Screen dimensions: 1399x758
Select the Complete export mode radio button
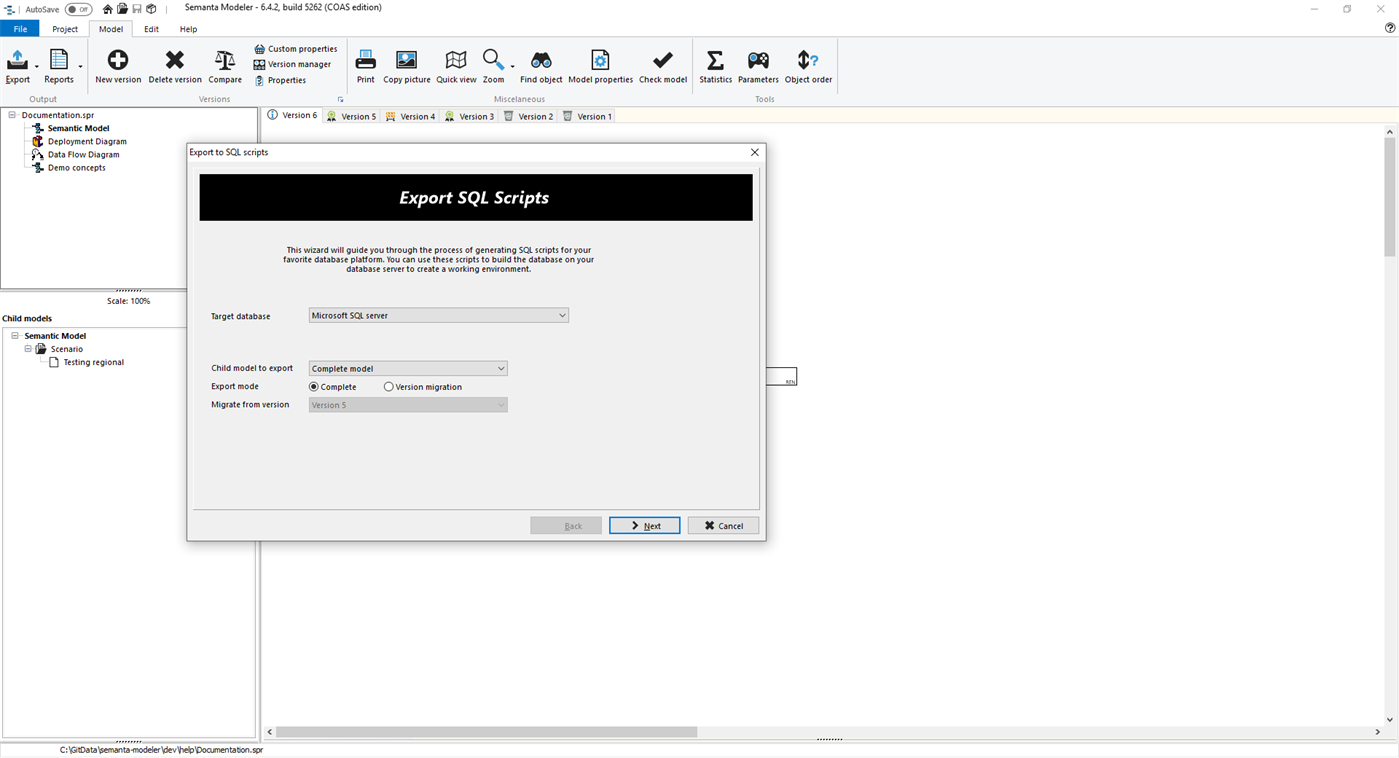click(314, 386)
